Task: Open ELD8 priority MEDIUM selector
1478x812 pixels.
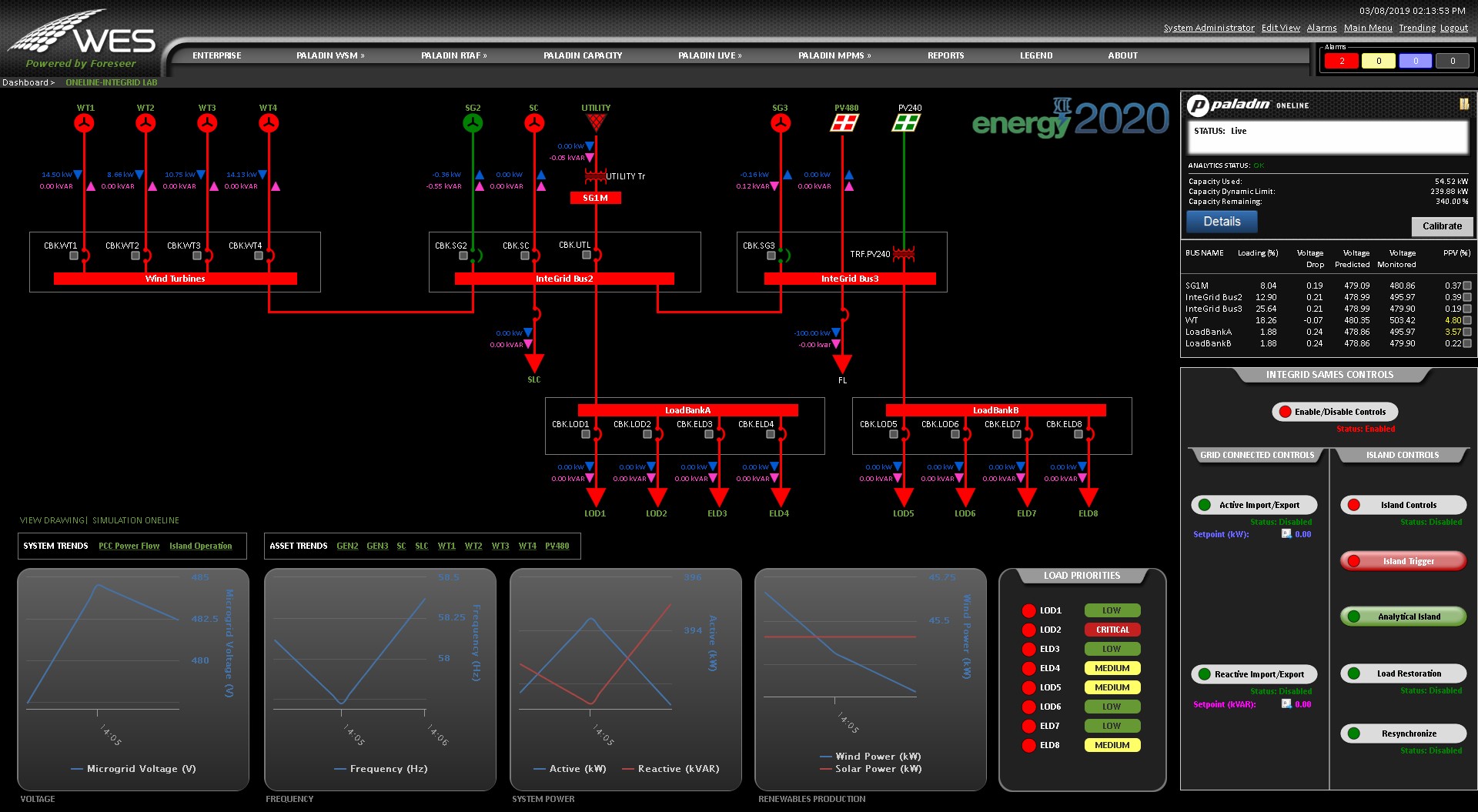Action: tap(1112, 745)
